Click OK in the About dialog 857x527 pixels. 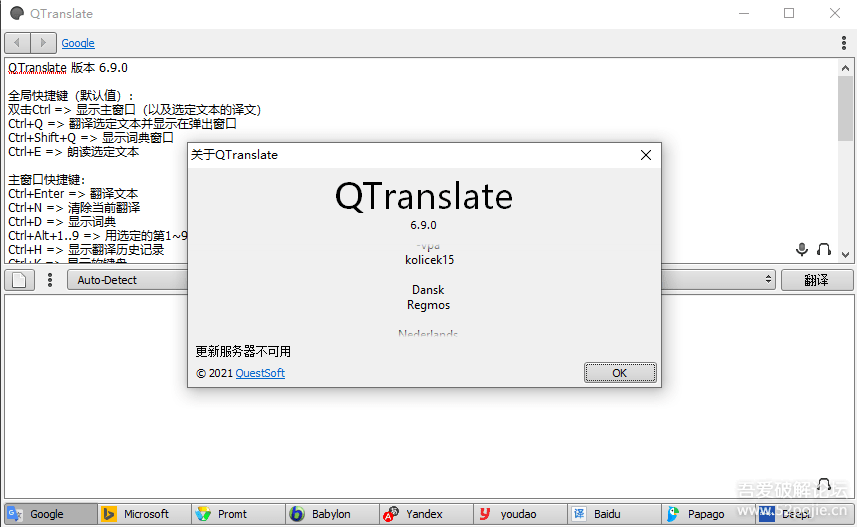point(620,373)
